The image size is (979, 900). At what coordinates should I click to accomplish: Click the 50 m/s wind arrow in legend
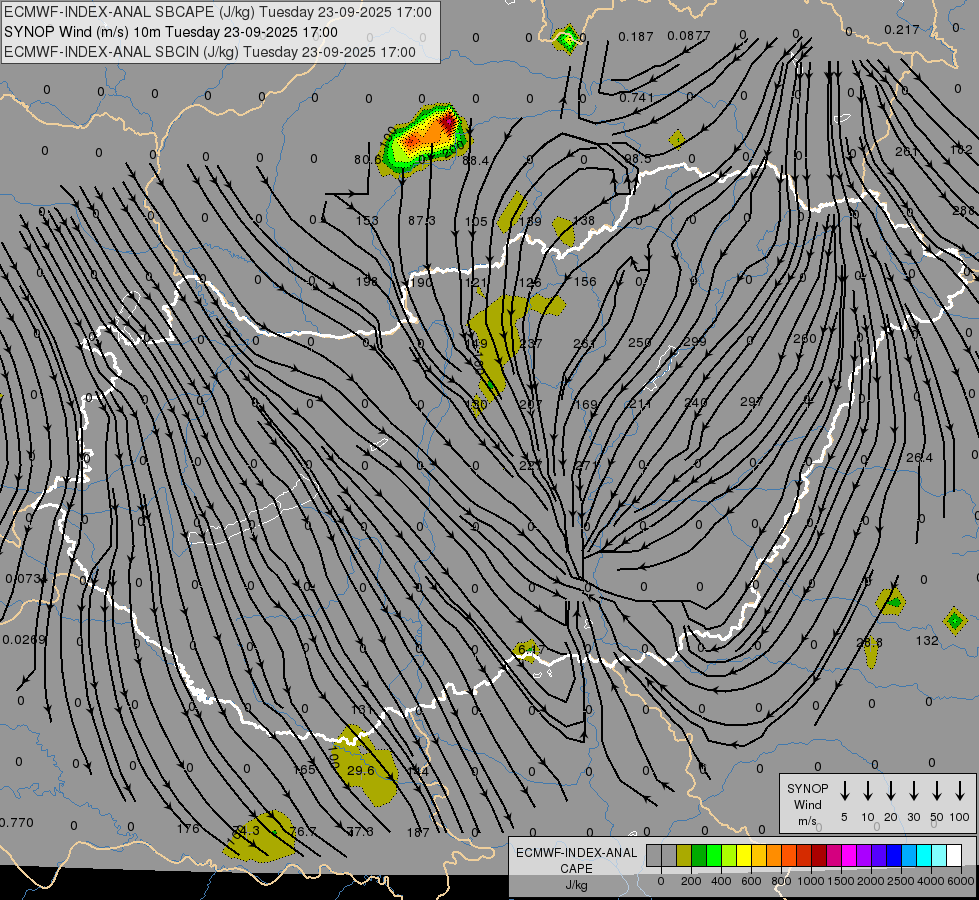(x=937, y=791)
